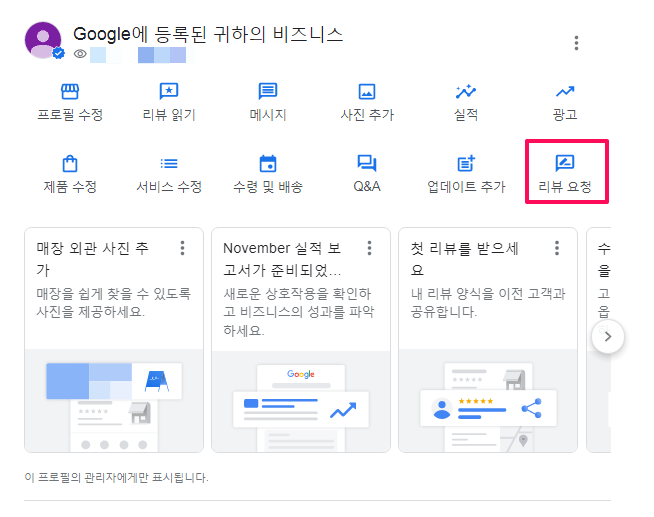This screenshot has width=654, height=517.
Task: Click 광고 label
Action: pos(565,115)
